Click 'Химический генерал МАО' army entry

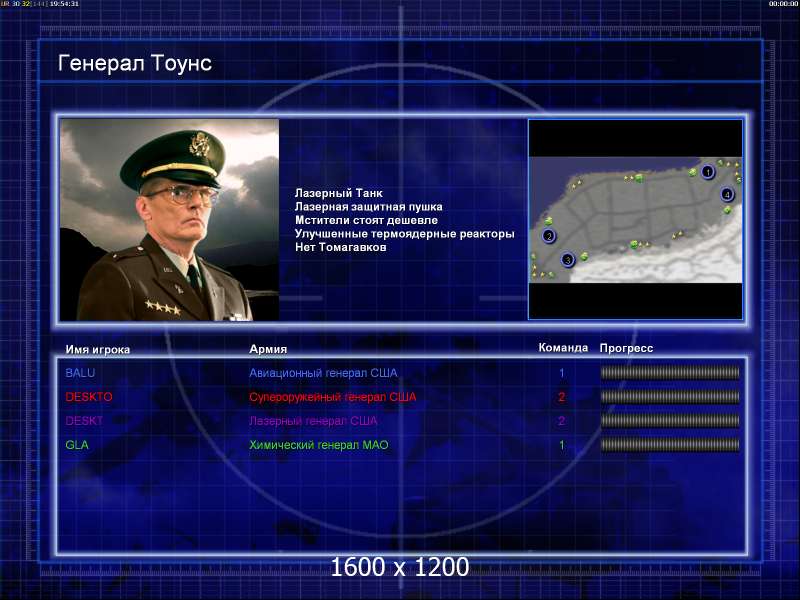click(x=319, y=445)
